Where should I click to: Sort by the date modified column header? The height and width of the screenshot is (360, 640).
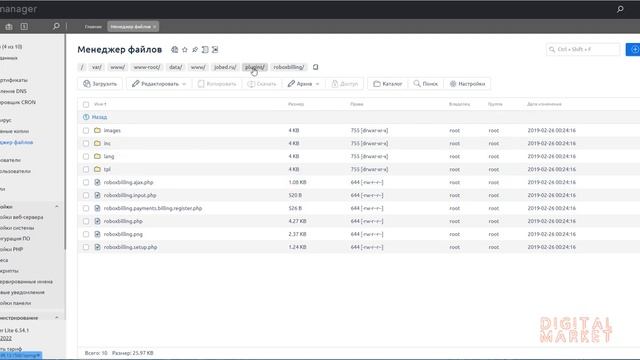[544, 104]
